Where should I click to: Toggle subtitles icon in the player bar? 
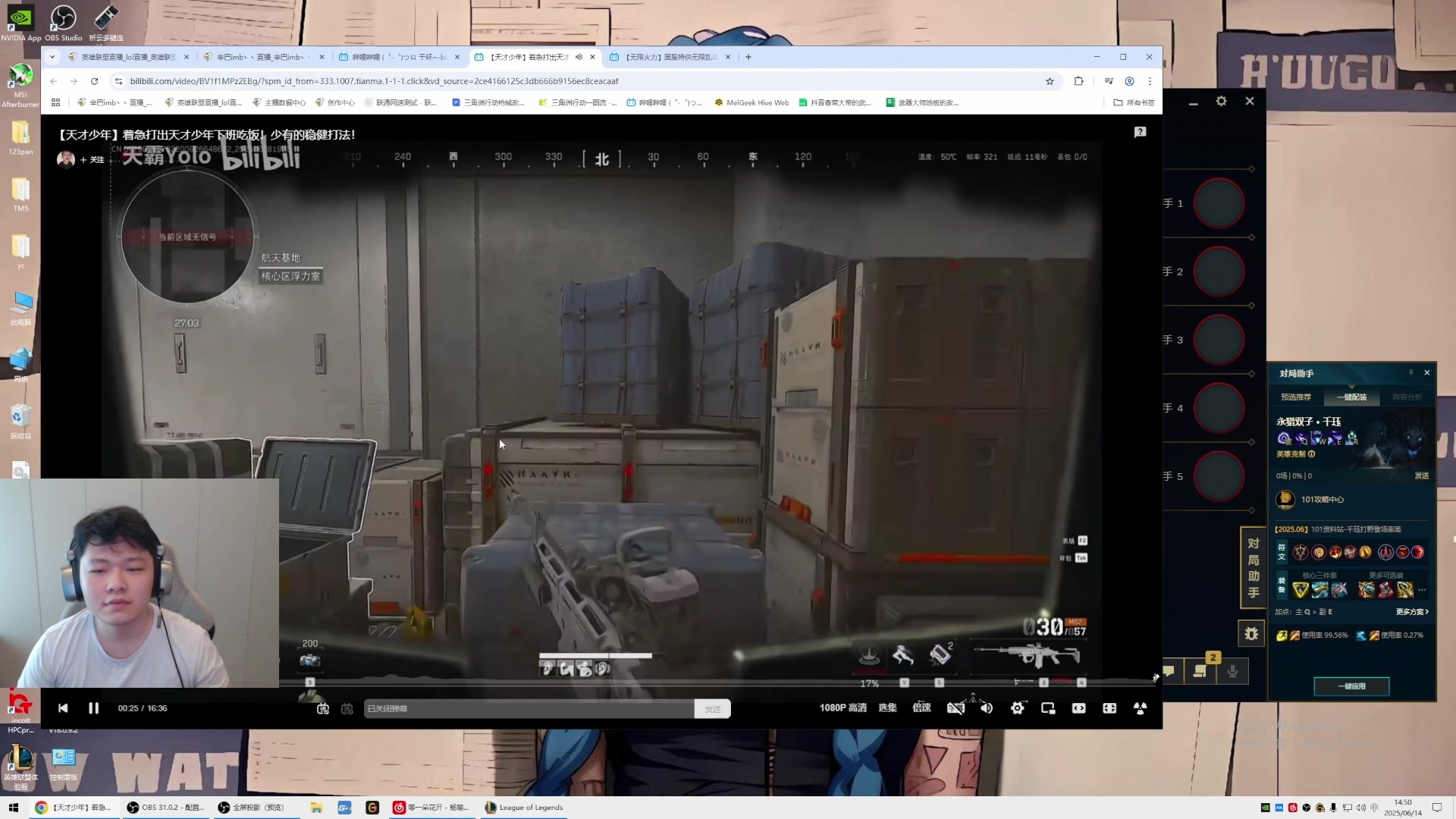click(955, 708)
